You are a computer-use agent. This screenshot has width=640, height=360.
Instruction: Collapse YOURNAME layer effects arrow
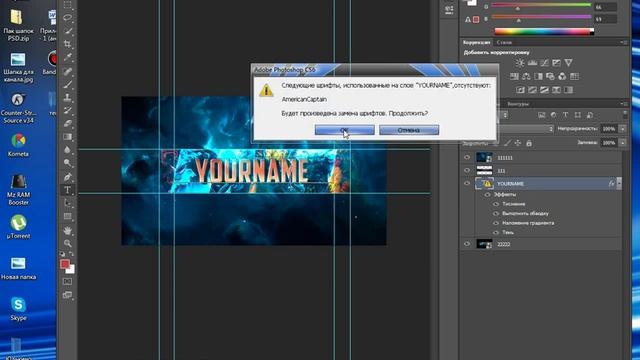tap(619, 184)
